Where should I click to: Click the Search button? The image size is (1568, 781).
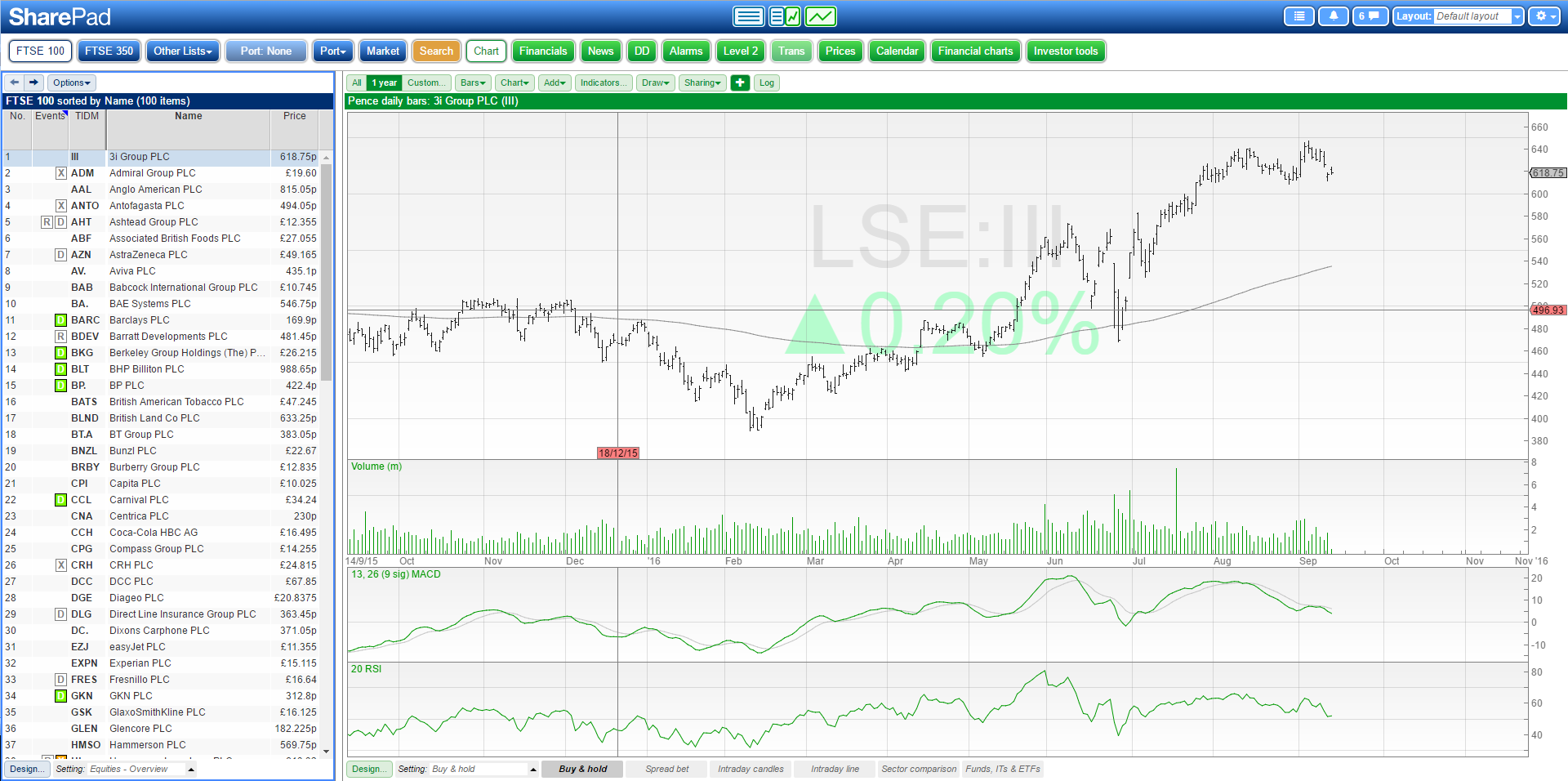(436, 51)
